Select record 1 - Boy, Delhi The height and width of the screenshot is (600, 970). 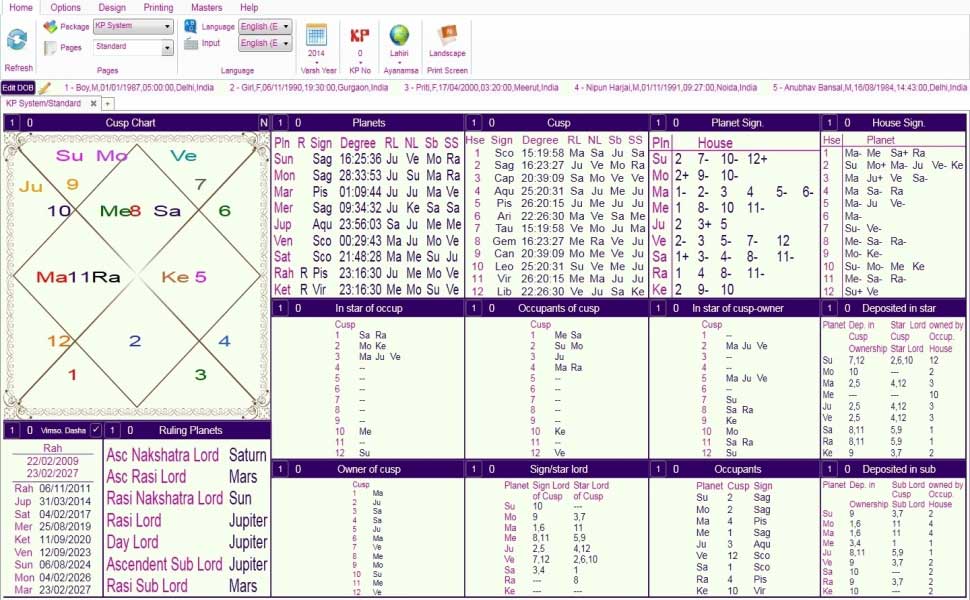[139, 88]
